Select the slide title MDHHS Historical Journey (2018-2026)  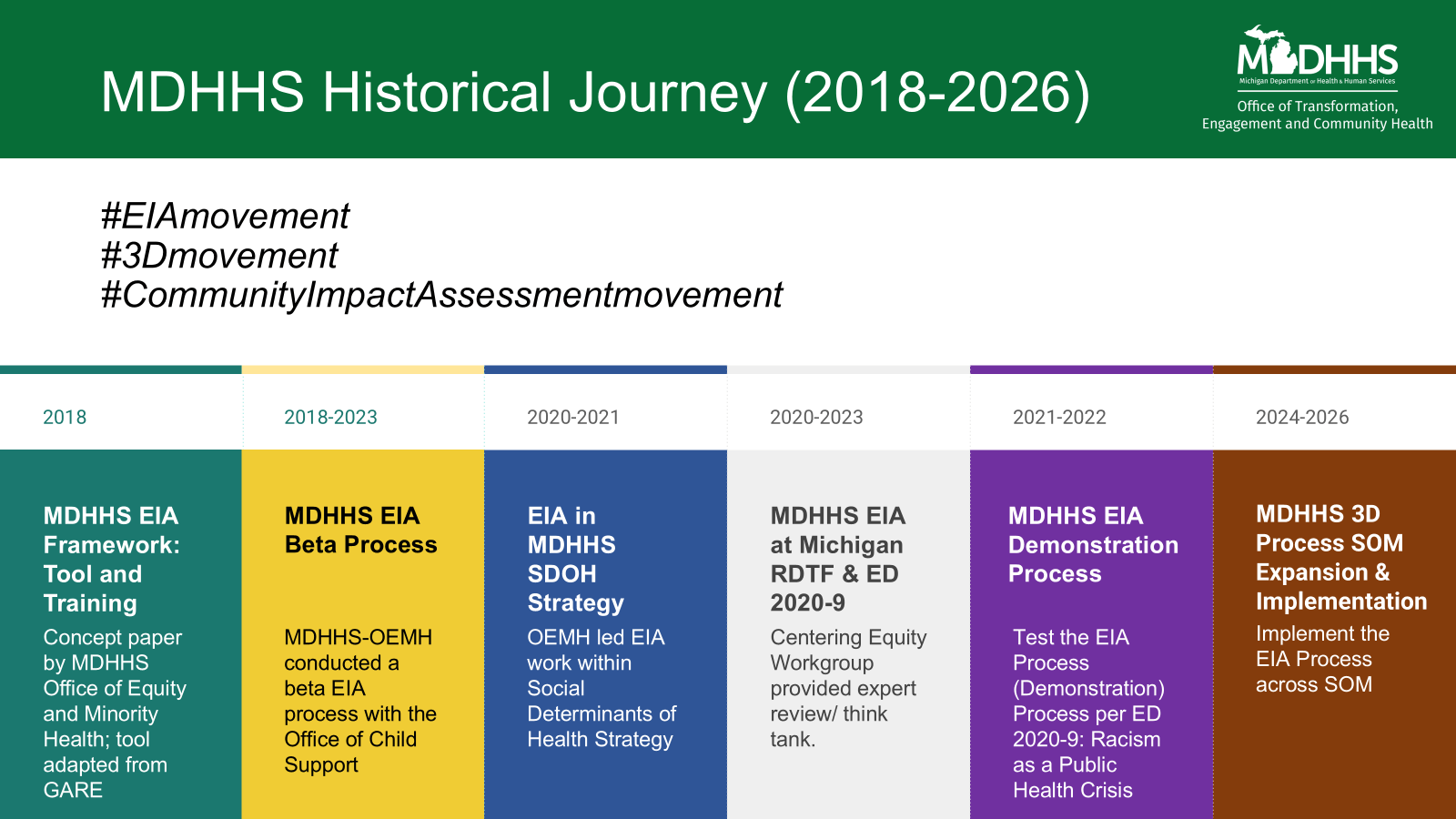coord(595,93)
